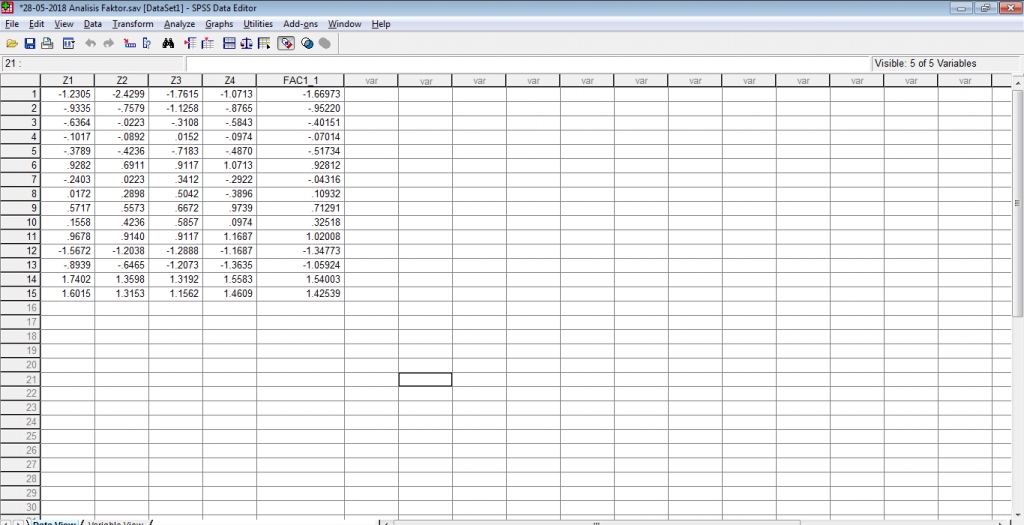
Task: Open the Graphs menu
Action: coord(219,23)
